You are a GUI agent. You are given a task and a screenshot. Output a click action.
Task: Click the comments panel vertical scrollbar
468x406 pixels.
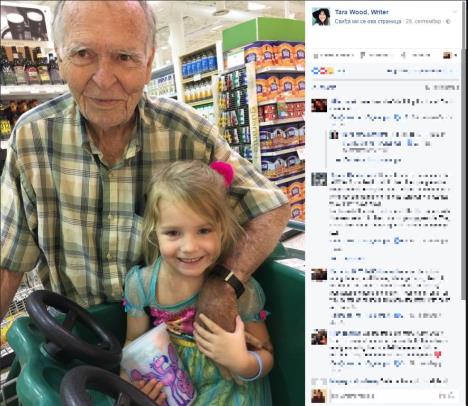(x=463, y=150)
